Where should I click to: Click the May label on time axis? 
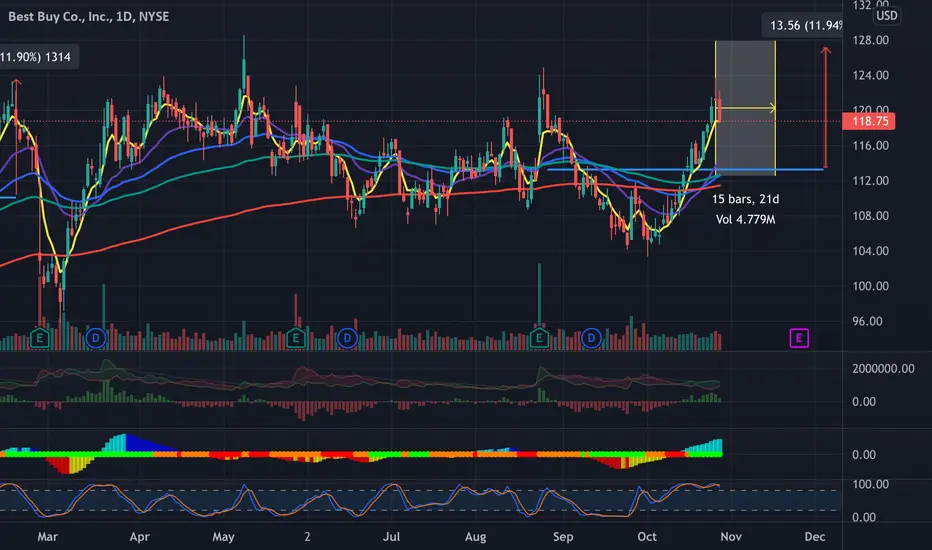click(223, 537)
